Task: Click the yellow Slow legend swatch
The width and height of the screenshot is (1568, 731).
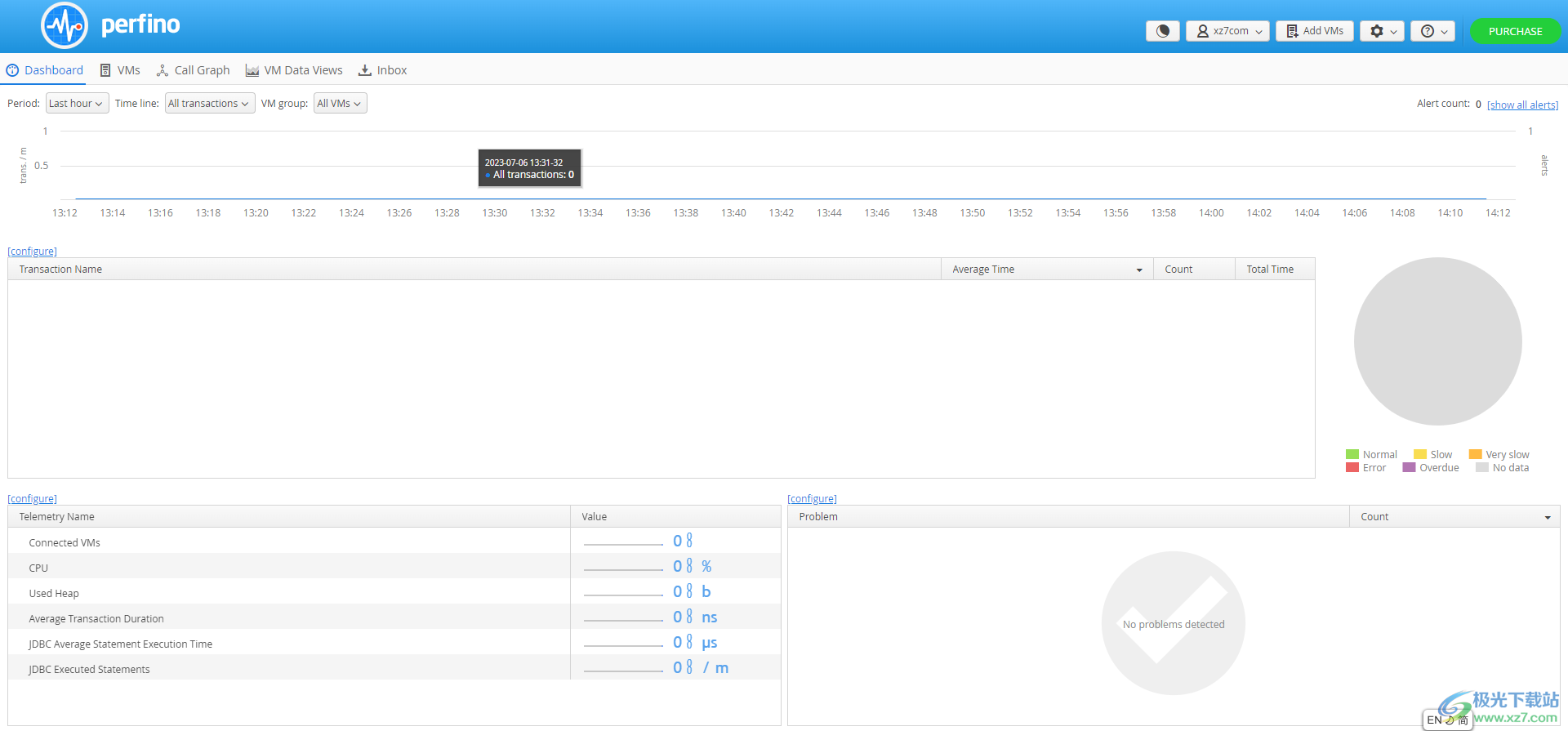Action: point(1420,454)
